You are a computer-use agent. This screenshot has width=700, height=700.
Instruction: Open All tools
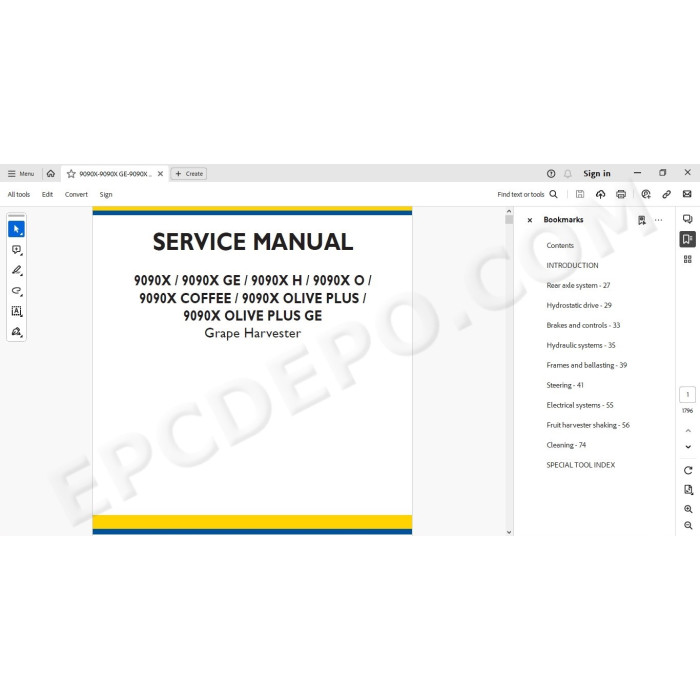click(19, 194)
